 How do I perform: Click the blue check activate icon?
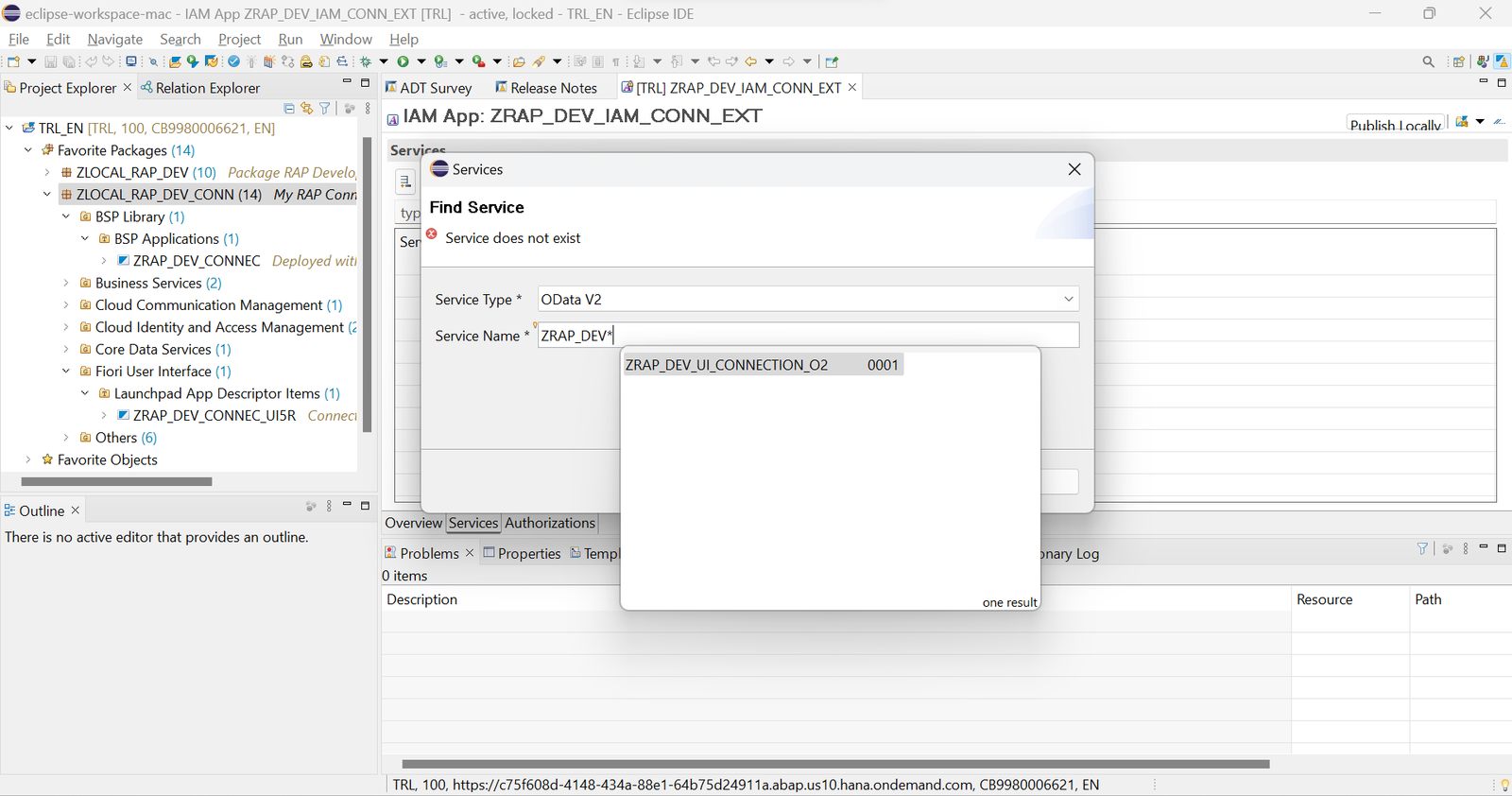tap(233, 61)
